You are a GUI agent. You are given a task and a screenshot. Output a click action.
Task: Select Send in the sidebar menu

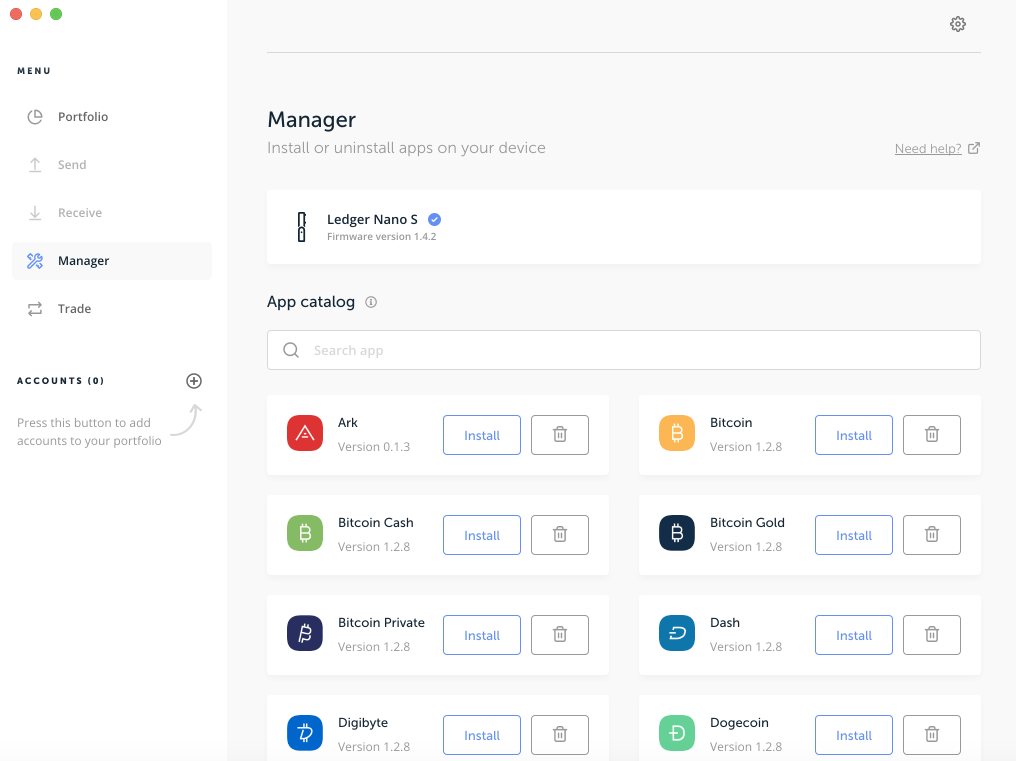111,165
